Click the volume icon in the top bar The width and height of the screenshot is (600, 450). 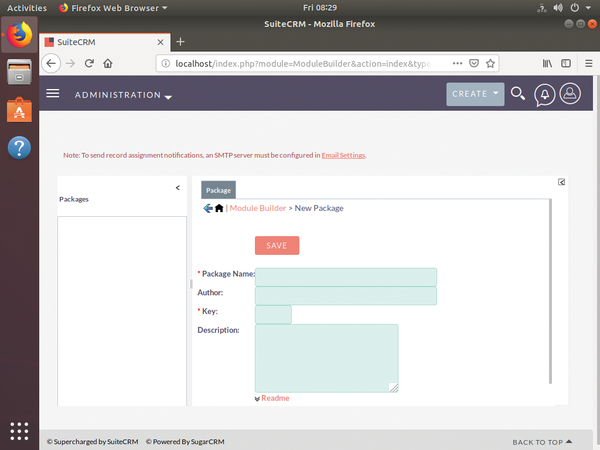[558, 8]
